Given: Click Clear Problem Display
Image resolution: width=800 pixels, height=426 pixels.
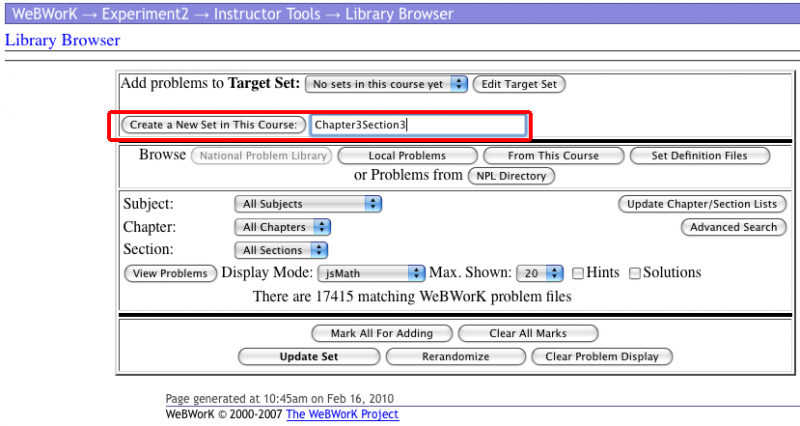Looking at the screenshot, I should coord(602,357).
